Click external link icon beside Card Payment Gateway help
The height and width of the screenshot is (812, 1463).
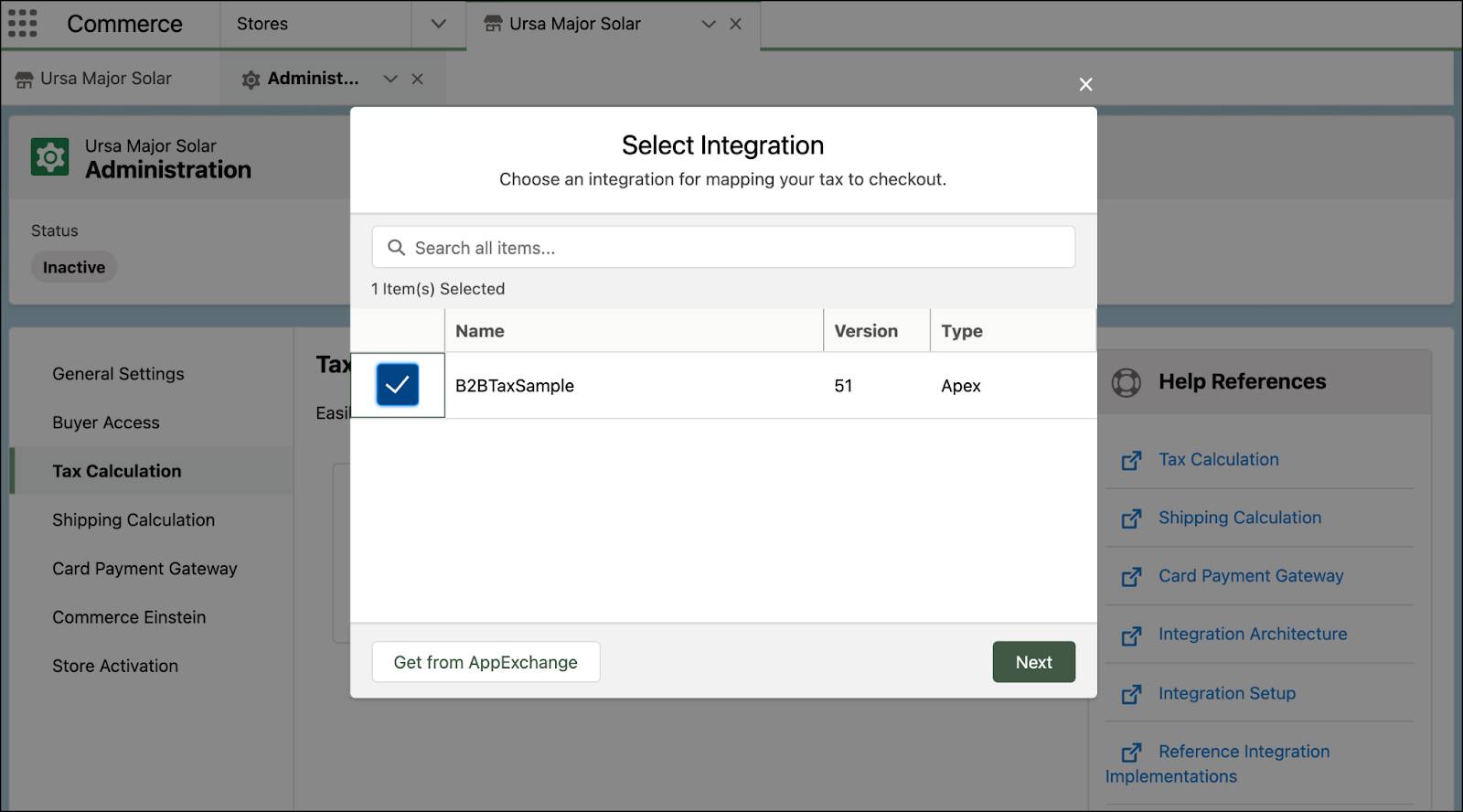[1132, 577]
